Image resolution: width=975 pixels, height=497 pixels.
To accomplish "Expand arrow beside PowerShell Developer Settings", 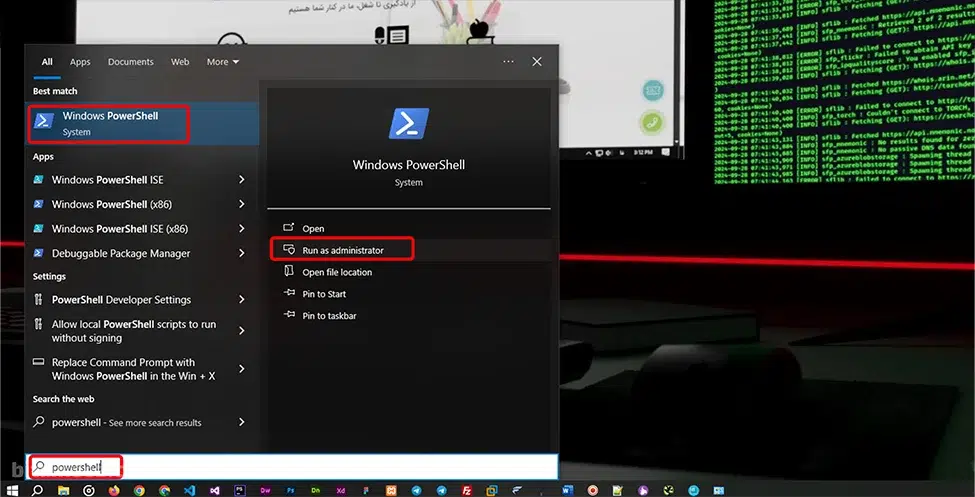I will click(242, 300).
